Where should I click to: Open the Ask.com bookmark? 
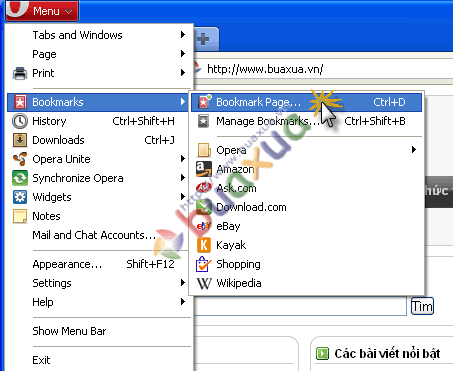coord(306,188)
